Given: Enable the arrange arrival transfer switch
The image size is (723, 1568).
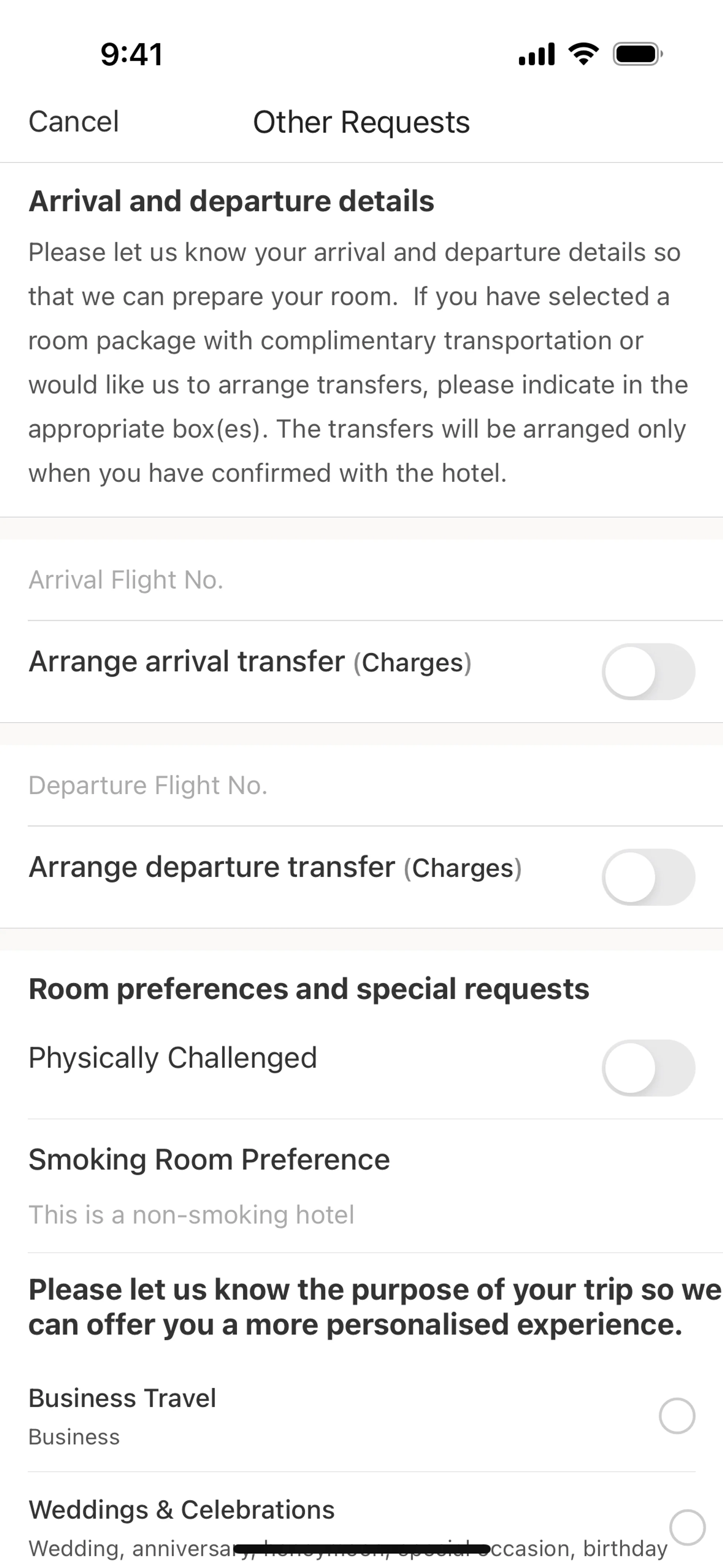Looking at the screenshot, I should tap(648, 671).
